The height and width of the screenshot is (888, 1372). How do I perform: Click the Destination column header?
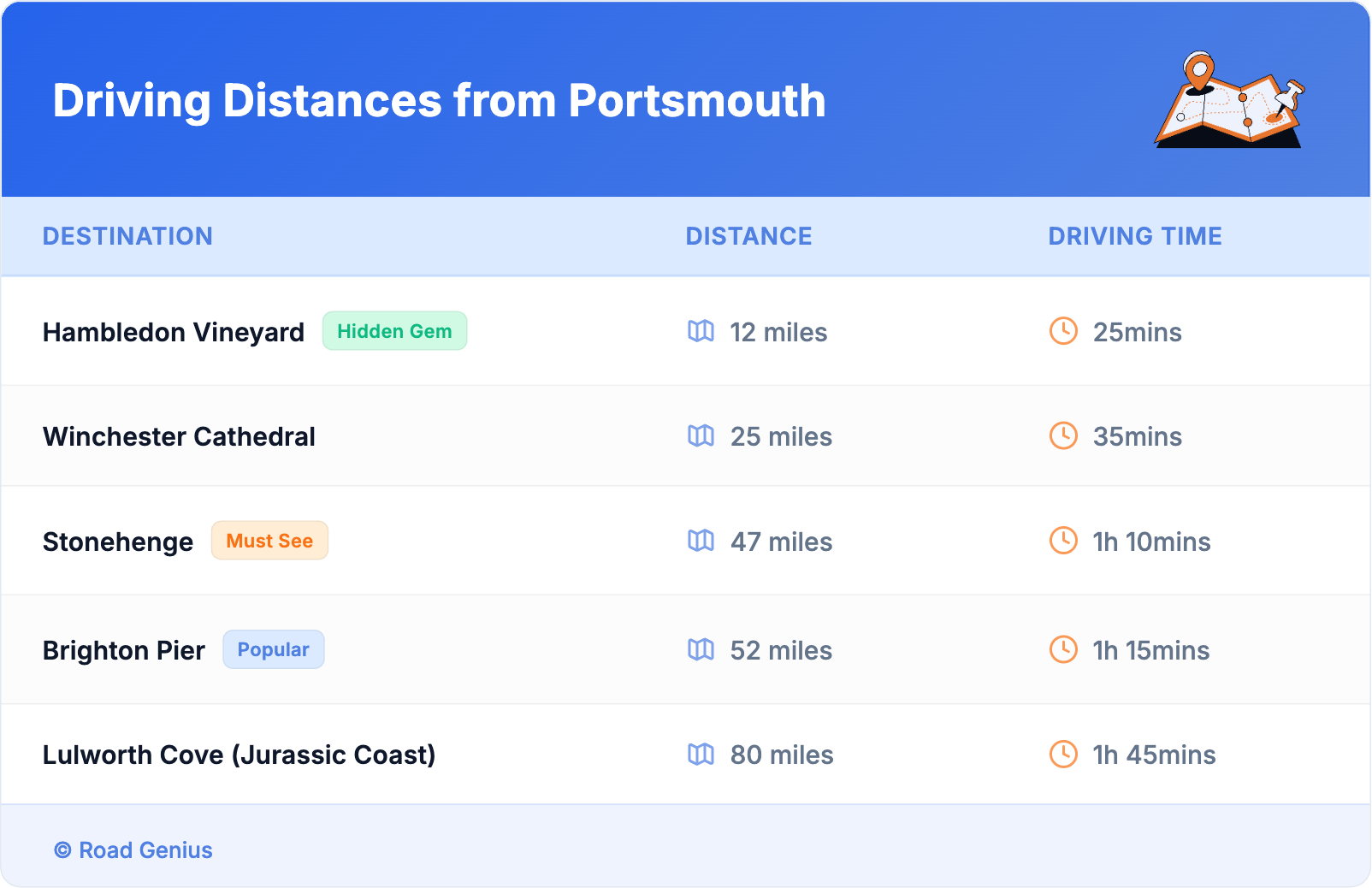click(x=127, y=236)
